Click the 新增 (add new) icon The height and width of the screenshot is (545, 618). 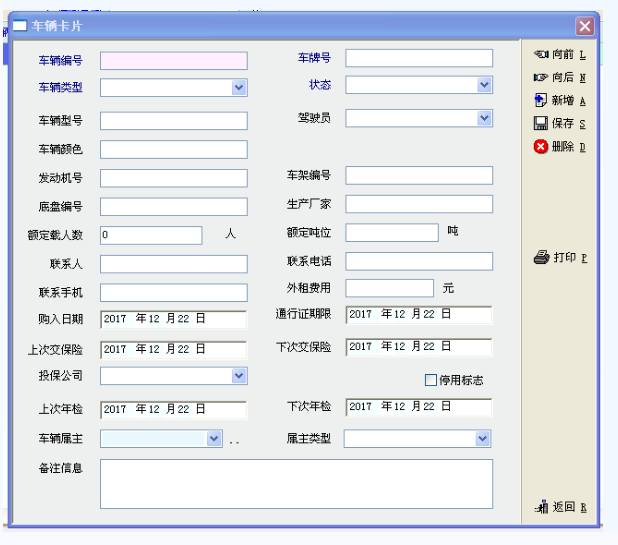coord(541,100)
